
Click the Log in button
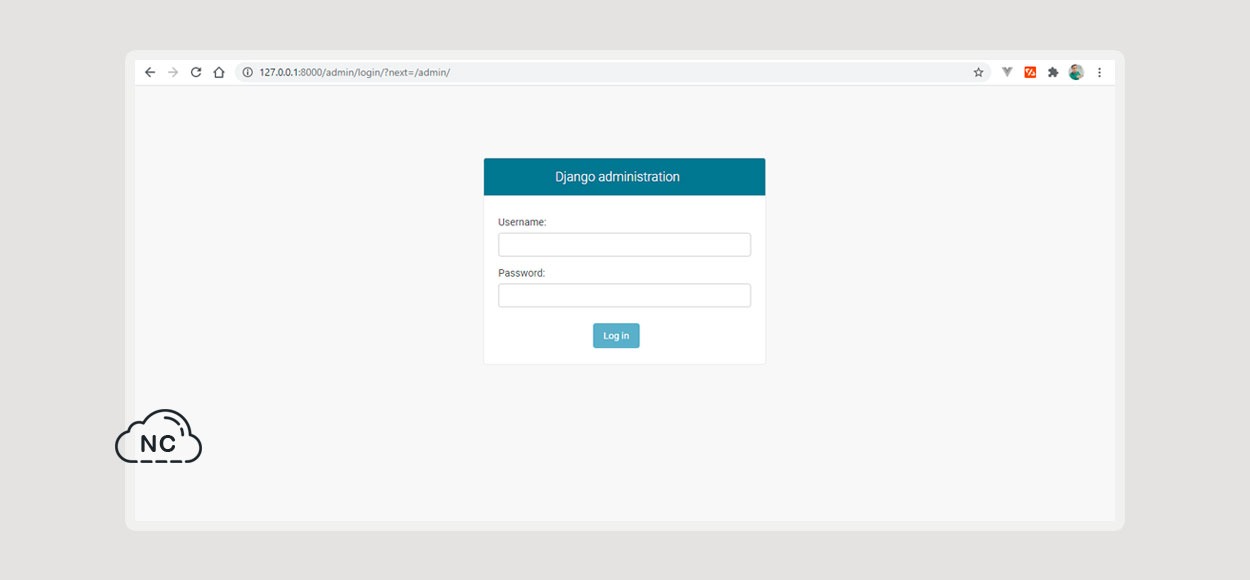[616, 336]
